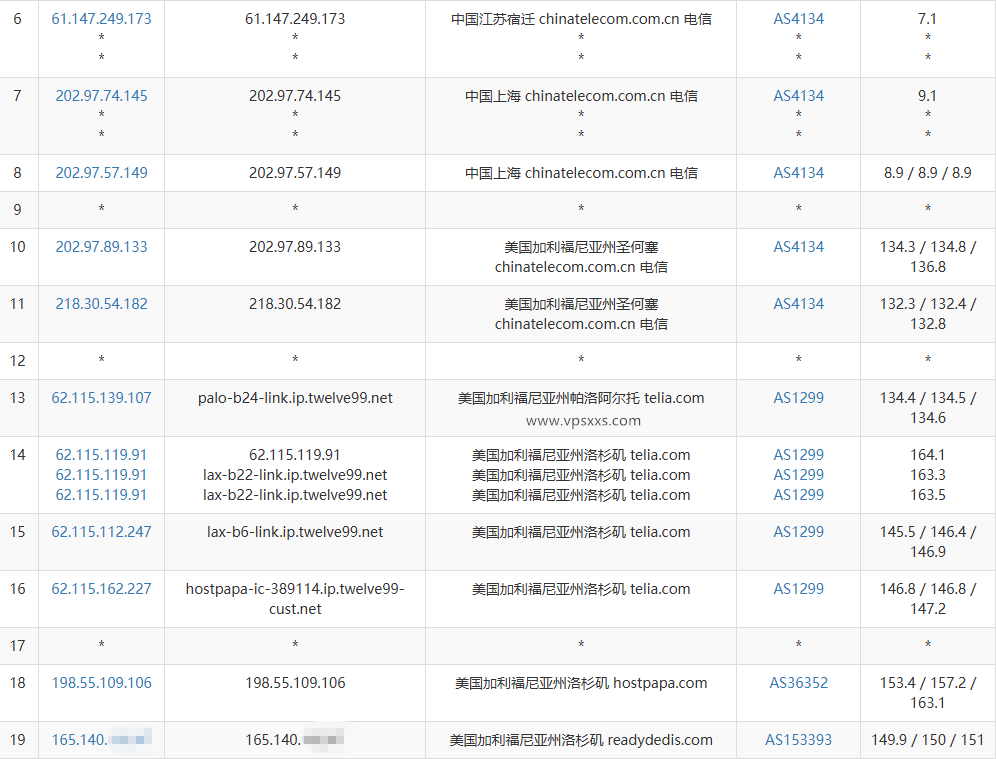Select hostname palo-b24-link.ip.twelve99.net
Screen dimensions: 996x759
[x=295, y=398]
